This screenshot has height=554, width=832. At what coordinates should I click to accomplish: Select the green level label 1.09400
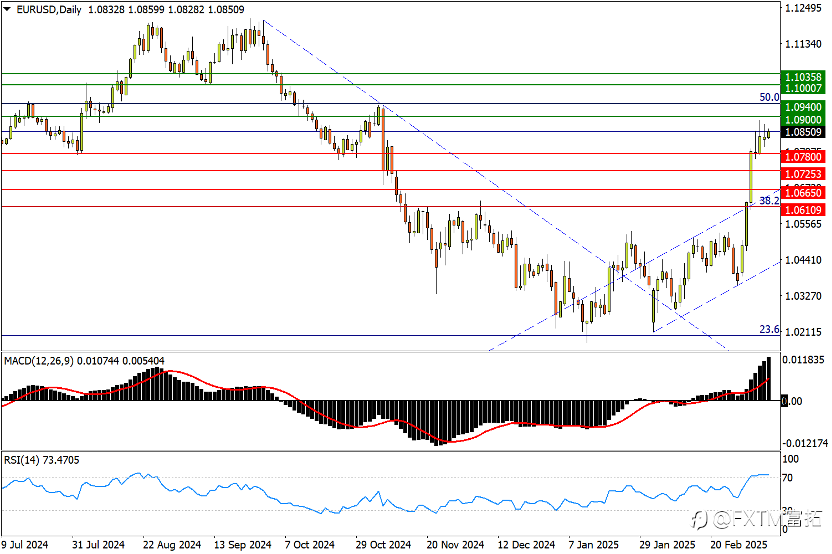click(x=803, y=107)
